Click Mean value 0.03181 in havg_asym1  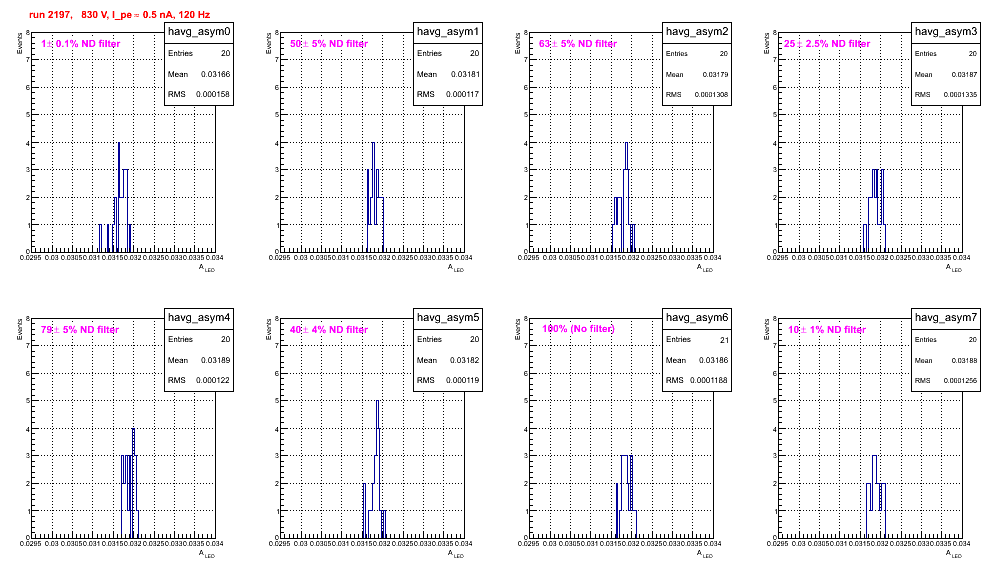click(465, 74)
